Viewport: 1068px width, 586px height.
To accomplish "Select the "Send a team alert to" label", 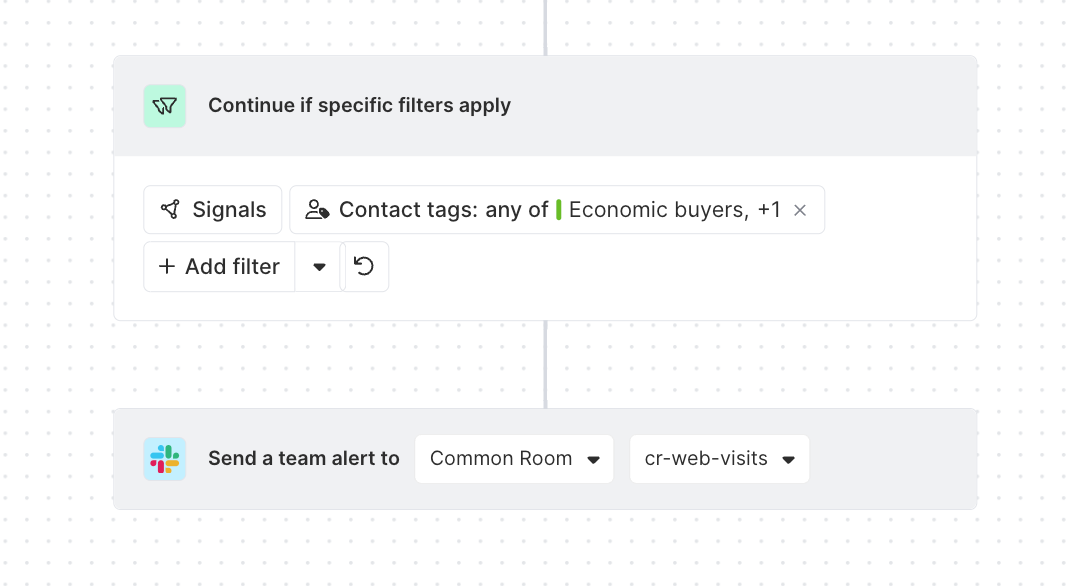I will (304, 459).
